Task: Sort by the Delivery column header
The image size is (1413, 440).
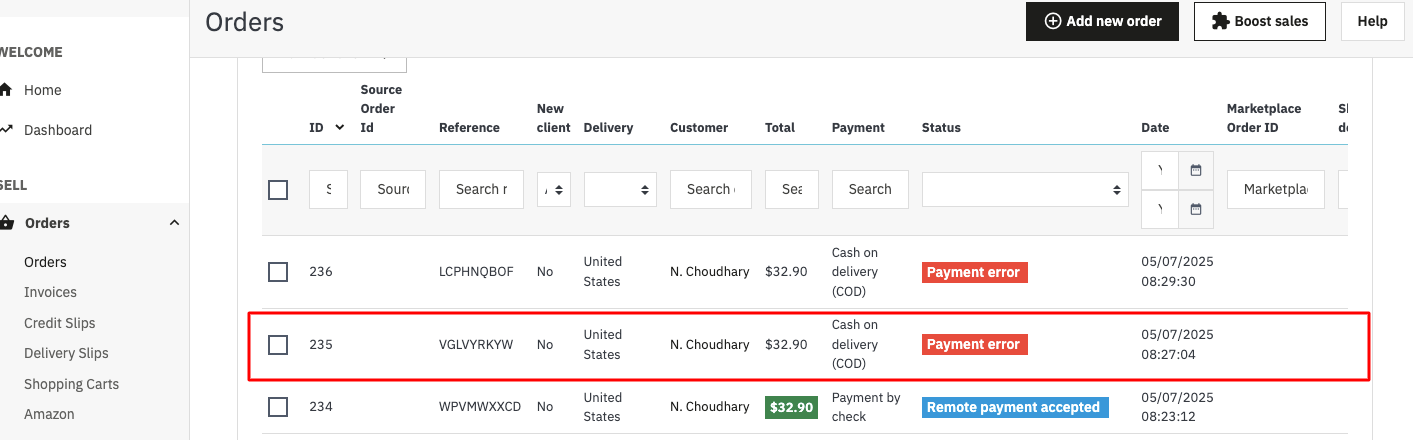Action: [608, 127]
